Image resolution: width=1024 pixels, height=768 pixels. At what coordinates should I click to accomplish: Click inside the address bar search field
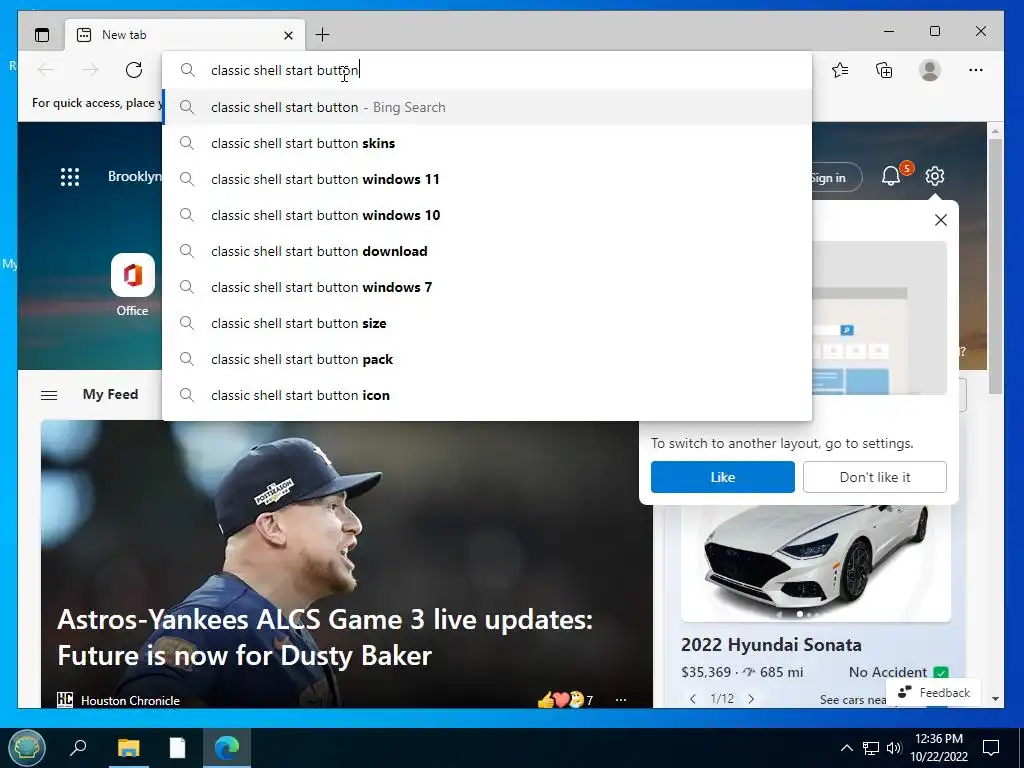pos(487,70)
